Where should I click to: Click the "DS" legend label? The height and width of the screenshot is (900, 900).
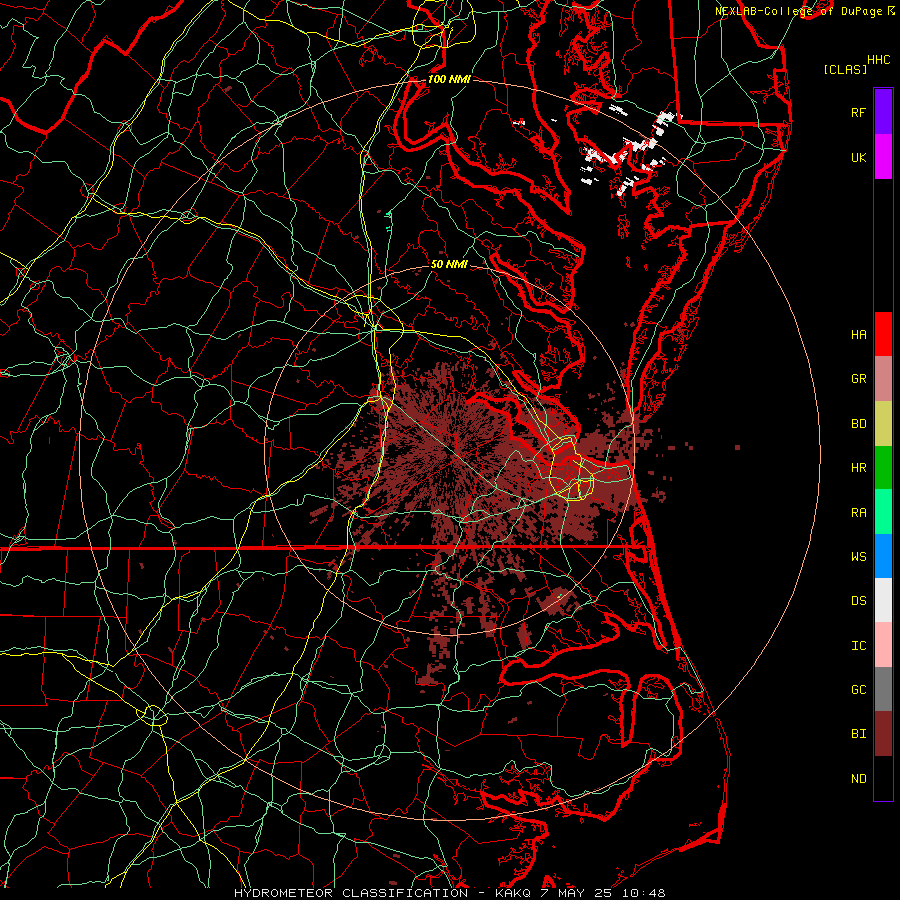858,600
